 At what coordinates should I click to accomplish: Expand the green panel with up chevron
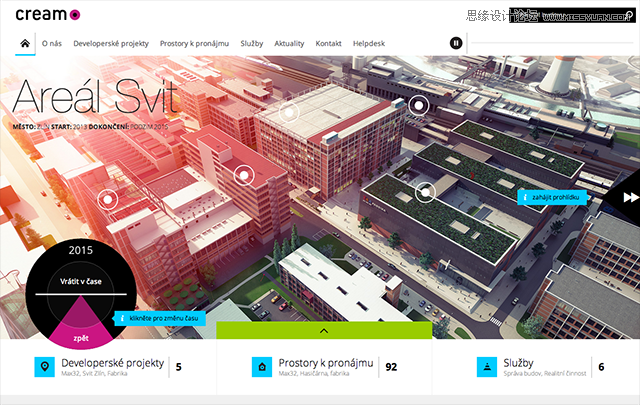tap(324, 330)
